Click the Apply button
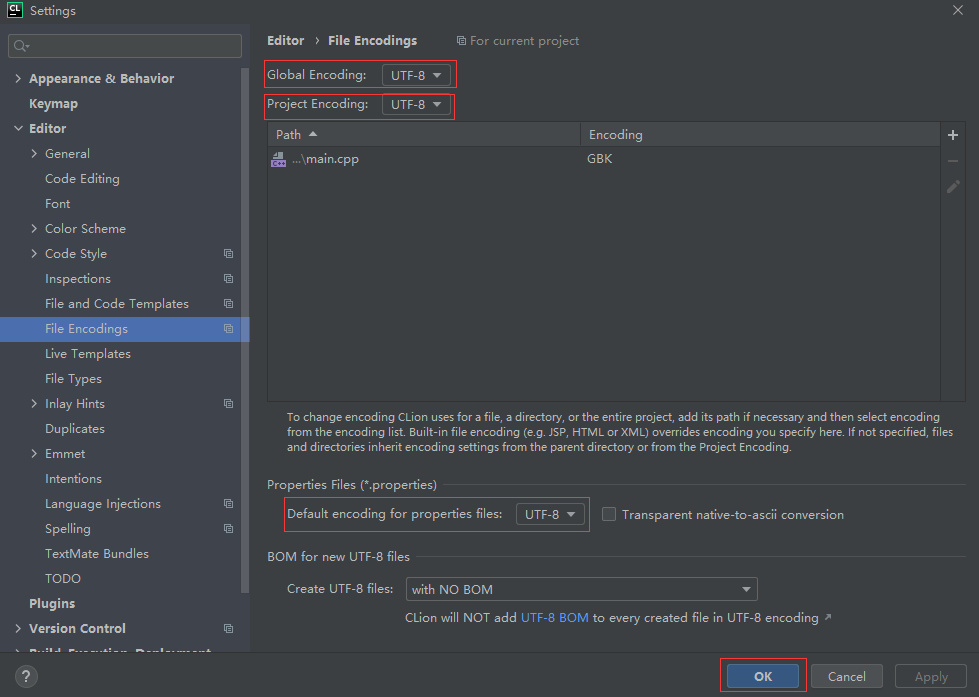This screenshot has width=979, height=697. [931, 676]
